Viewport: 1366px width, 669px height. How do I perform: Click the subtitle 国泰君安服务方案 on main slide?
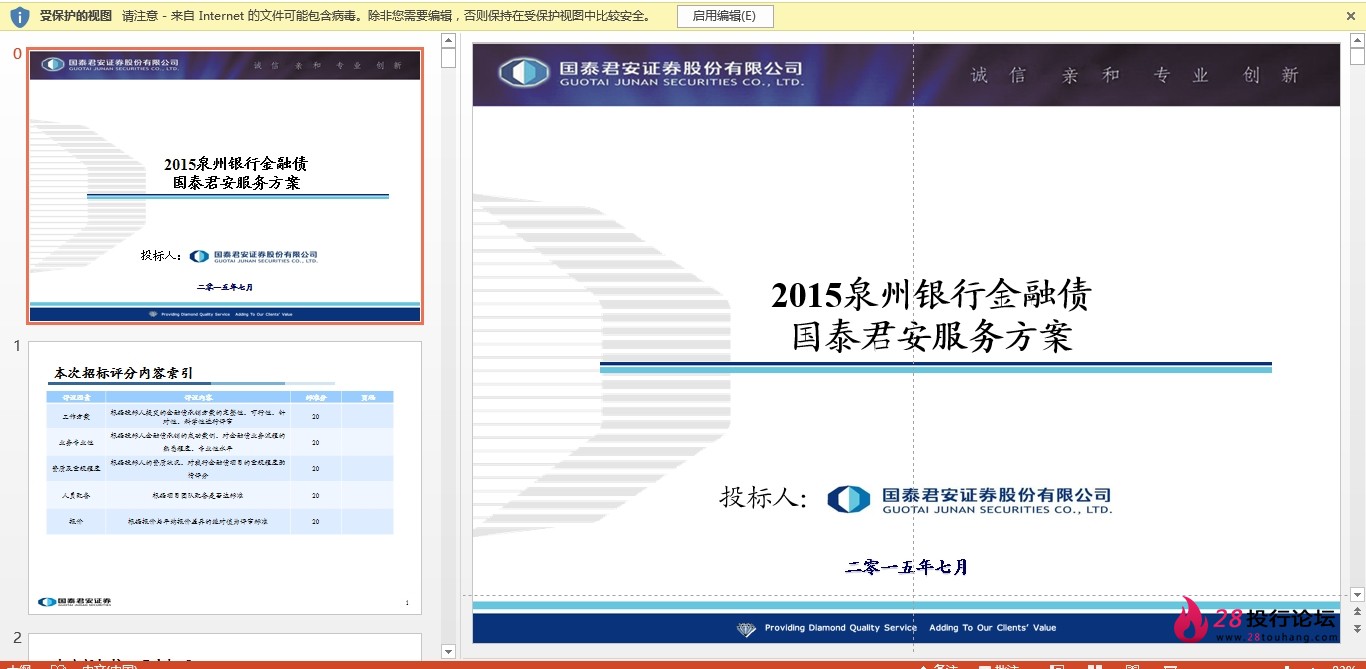(x=931, y=336)
